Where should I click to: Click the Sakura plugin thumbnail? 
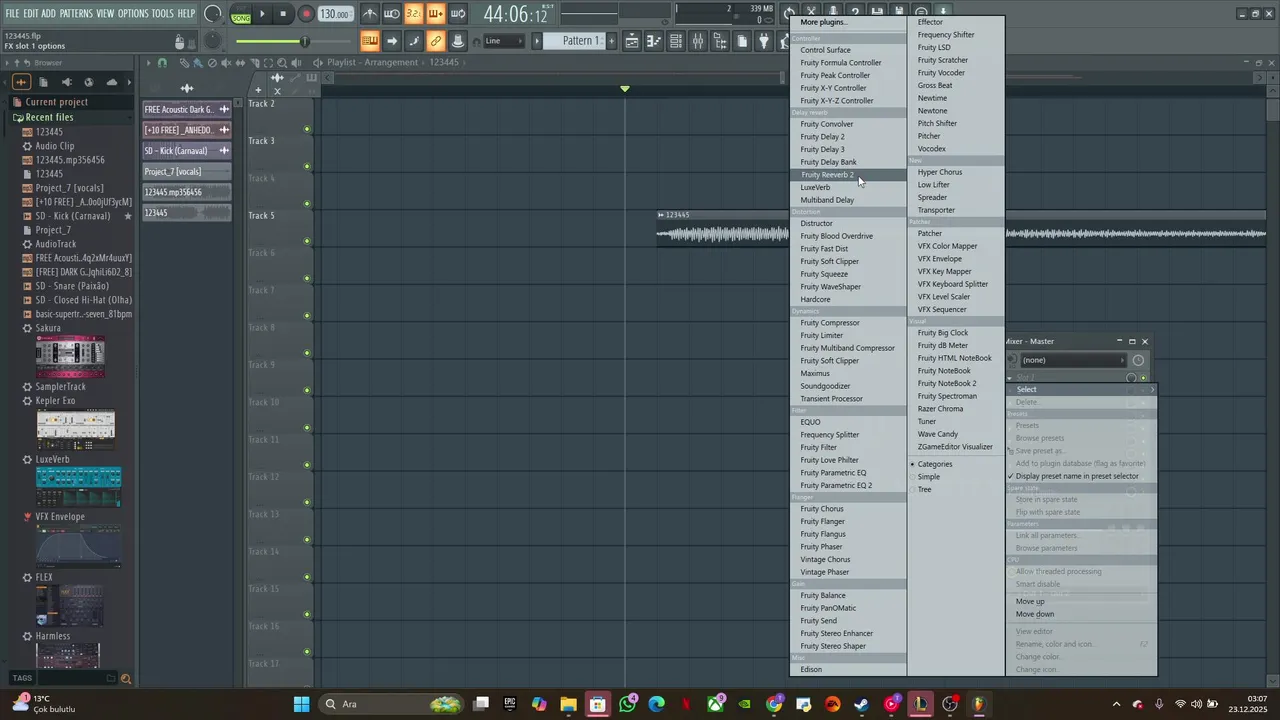70,355
